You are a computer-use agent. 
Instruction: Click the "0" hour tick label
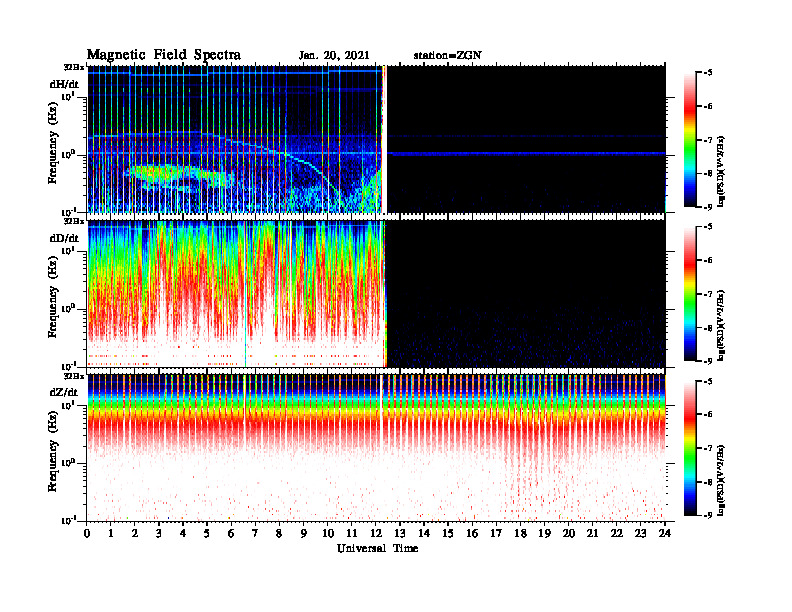pyautogui.click(x=87, y=534)
